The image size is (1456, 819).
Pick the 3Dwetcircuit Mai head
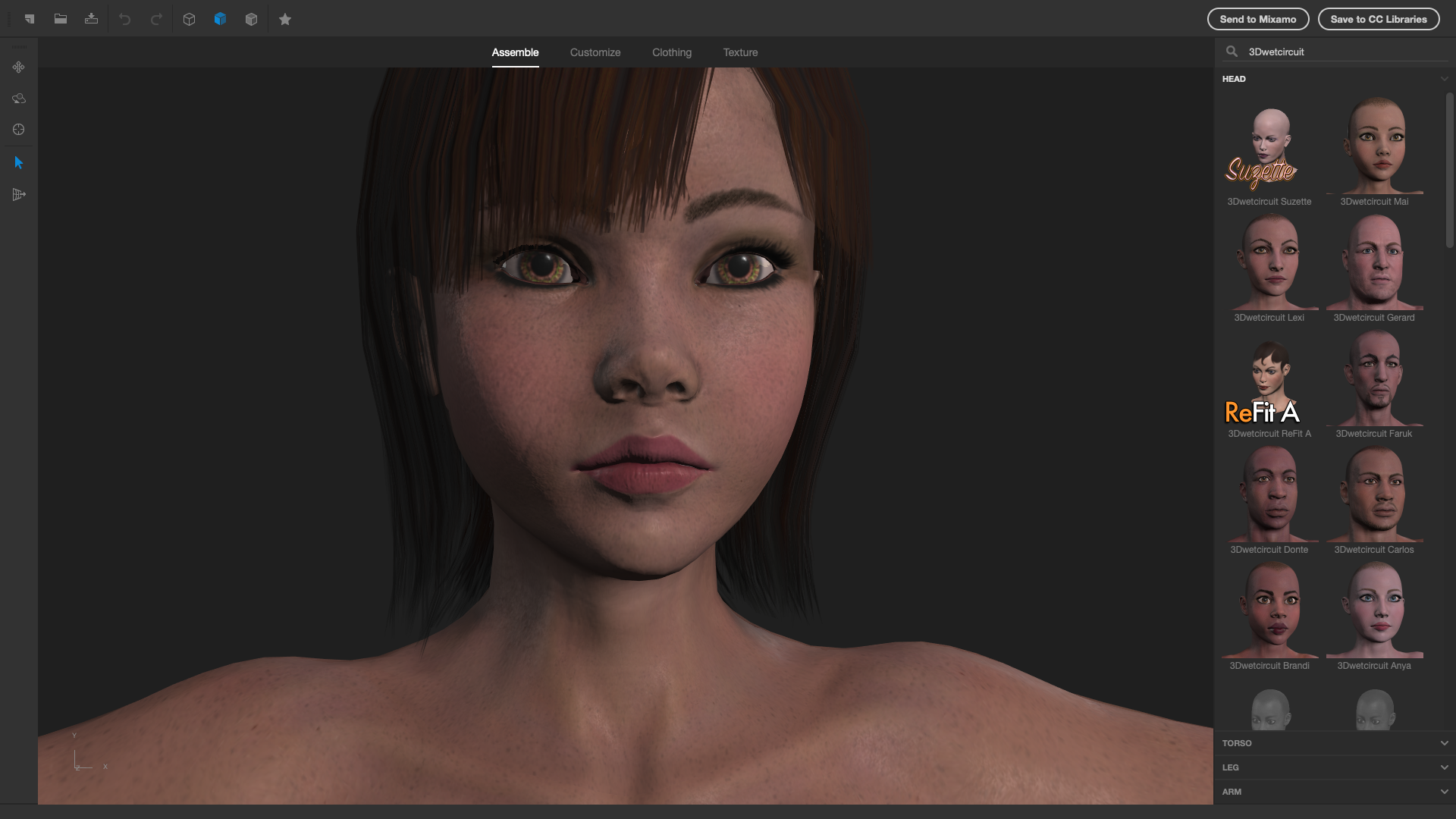tap(1374, 152)
